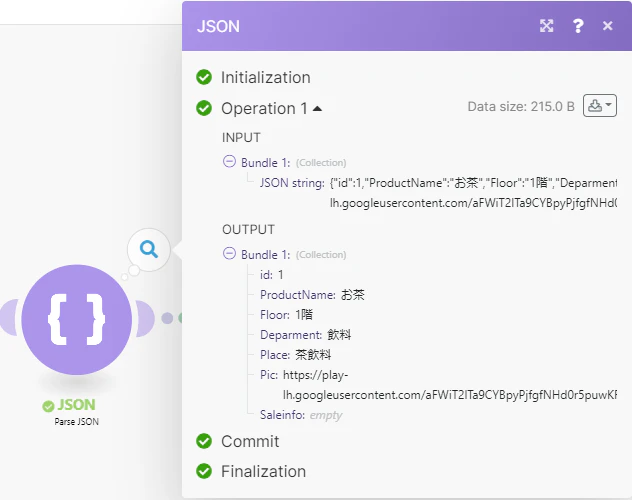The width and height of the screenshot is (632, 500).
Task: Select the id: 1 output row
Action: [272, 275]
